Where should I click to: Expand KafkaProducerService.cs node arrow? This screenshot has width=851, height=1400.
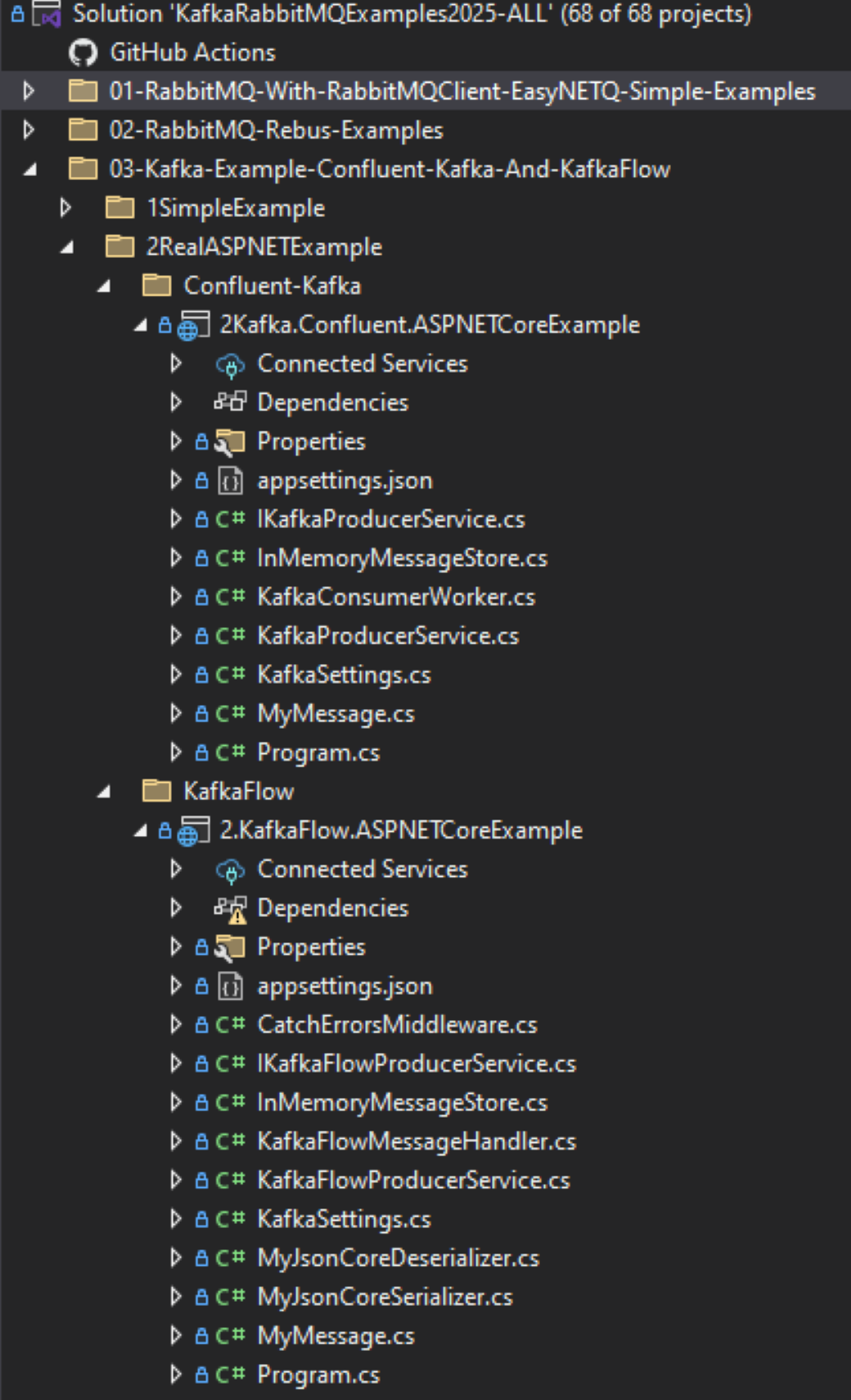pyautogui.click(x=175, y=635)
